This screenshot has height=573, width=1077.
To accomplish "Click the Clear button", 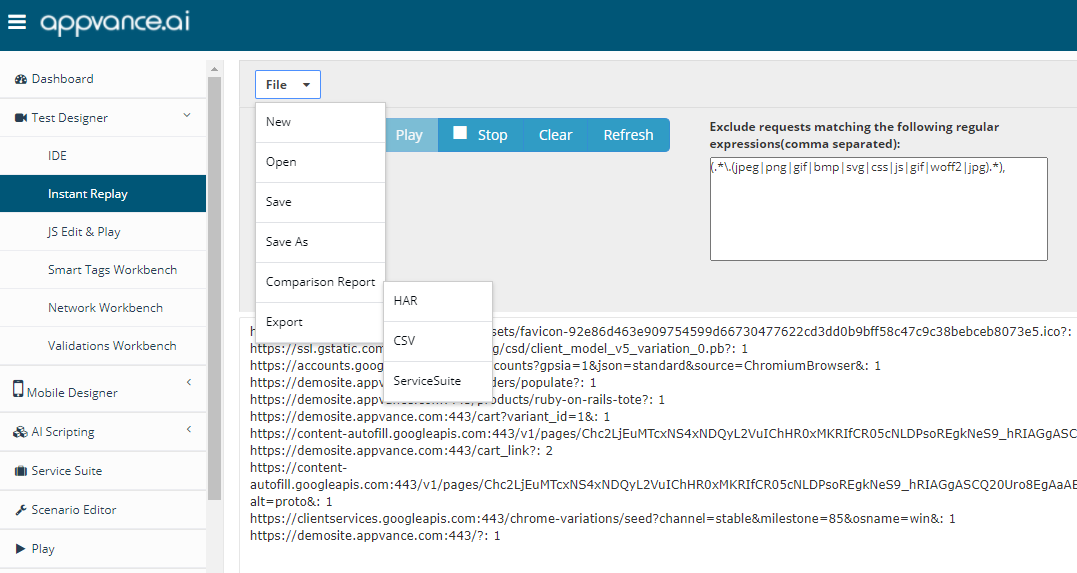I will (x=556, y=135).
